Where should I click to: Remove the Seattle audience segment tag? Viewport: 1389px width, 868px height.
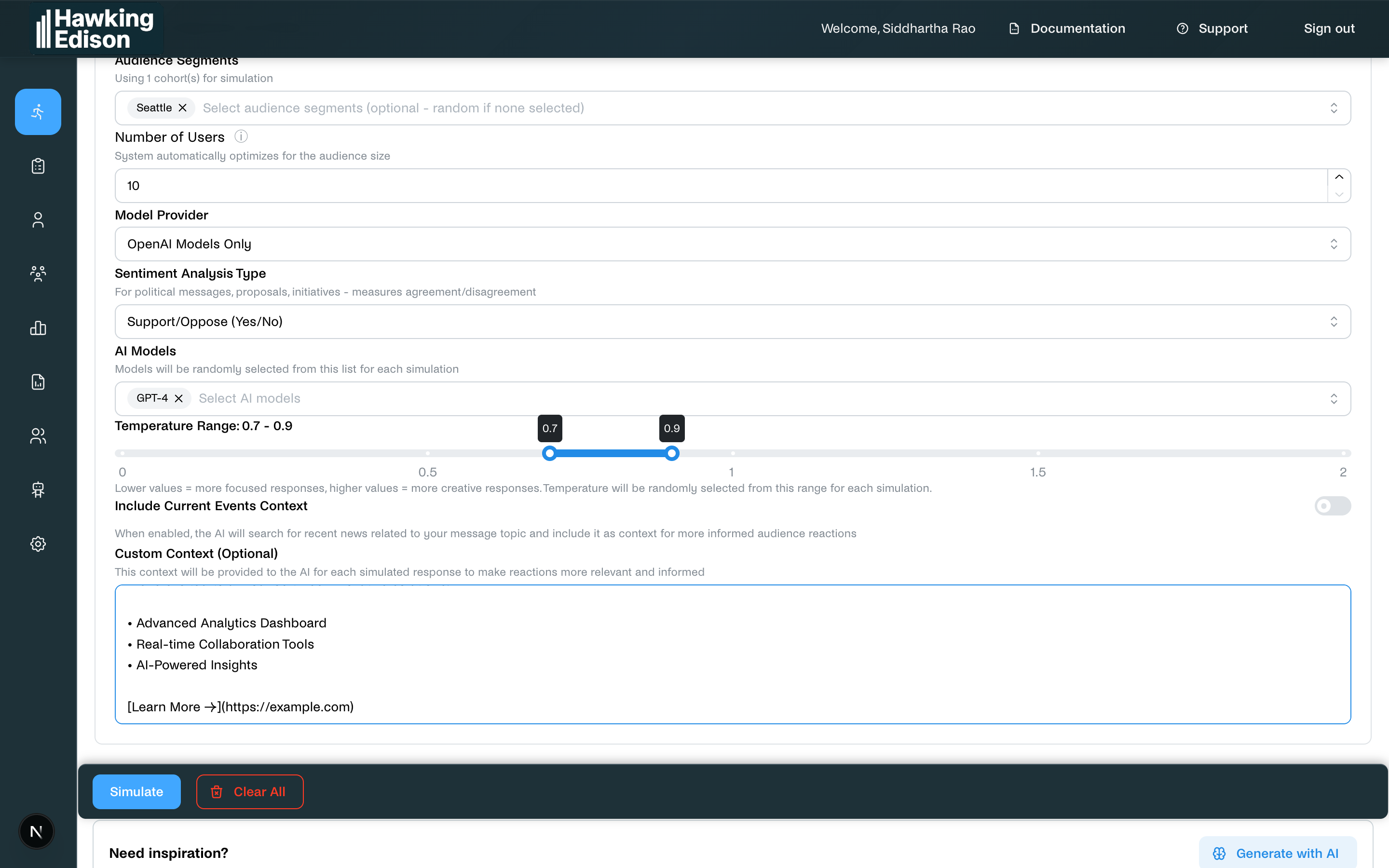182,108
